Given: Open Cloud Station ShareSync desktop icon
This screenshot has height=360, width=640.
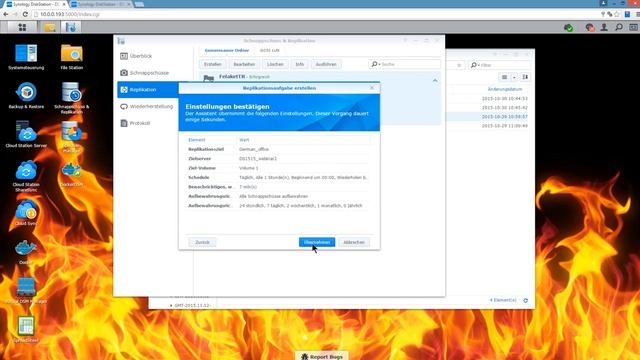Looking at the screenshot, I should point(26,176).
